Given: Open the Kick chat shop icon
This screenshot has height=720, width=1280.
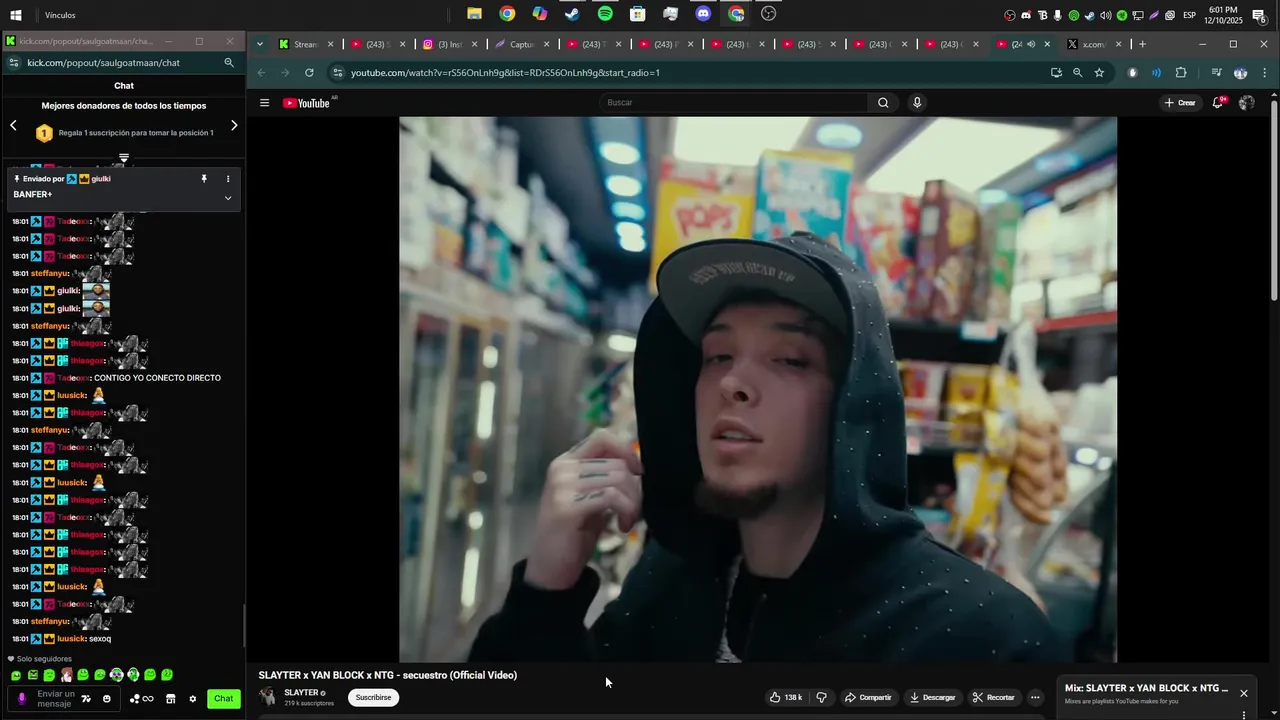Looking at the screenshot, I should pos(170,699).
